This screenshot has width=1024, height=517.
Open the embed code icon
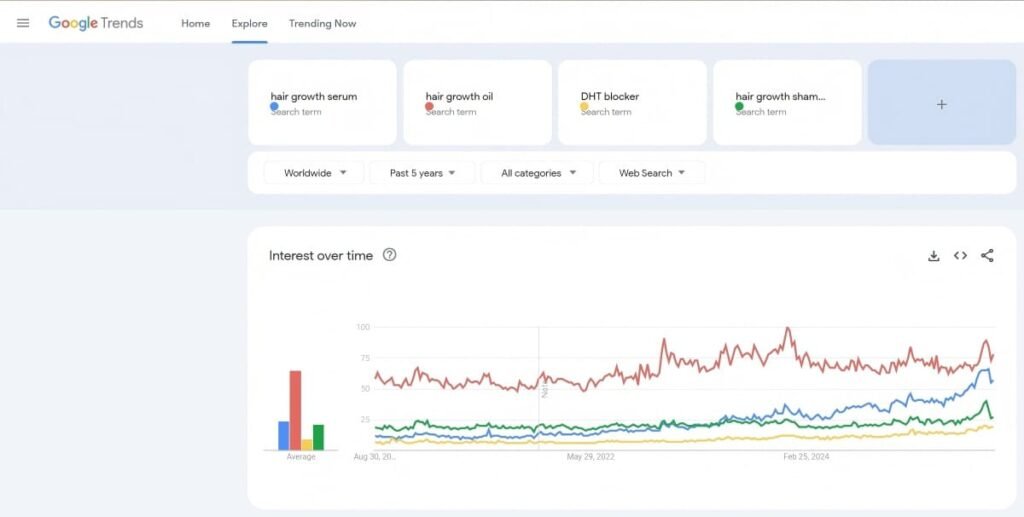pos(960,256)
